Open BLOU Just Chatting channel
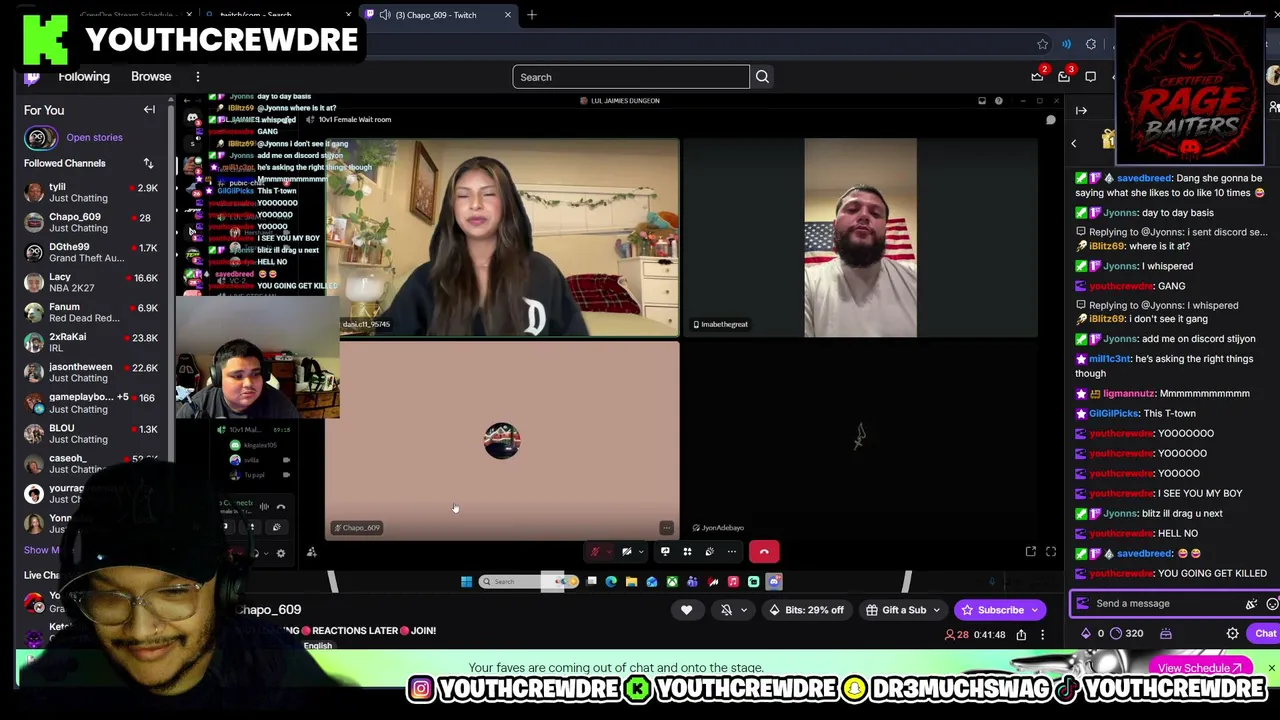 pos(92,433)
